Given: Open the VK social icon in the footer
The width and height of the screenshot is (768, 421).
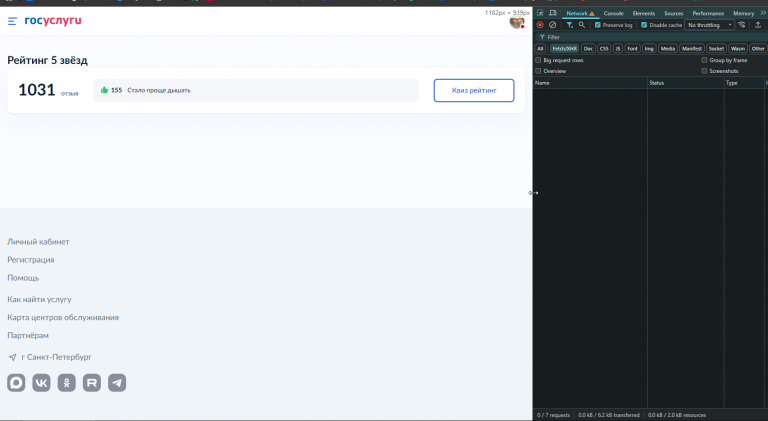Looking at the screenshot, I should point(42,383).
